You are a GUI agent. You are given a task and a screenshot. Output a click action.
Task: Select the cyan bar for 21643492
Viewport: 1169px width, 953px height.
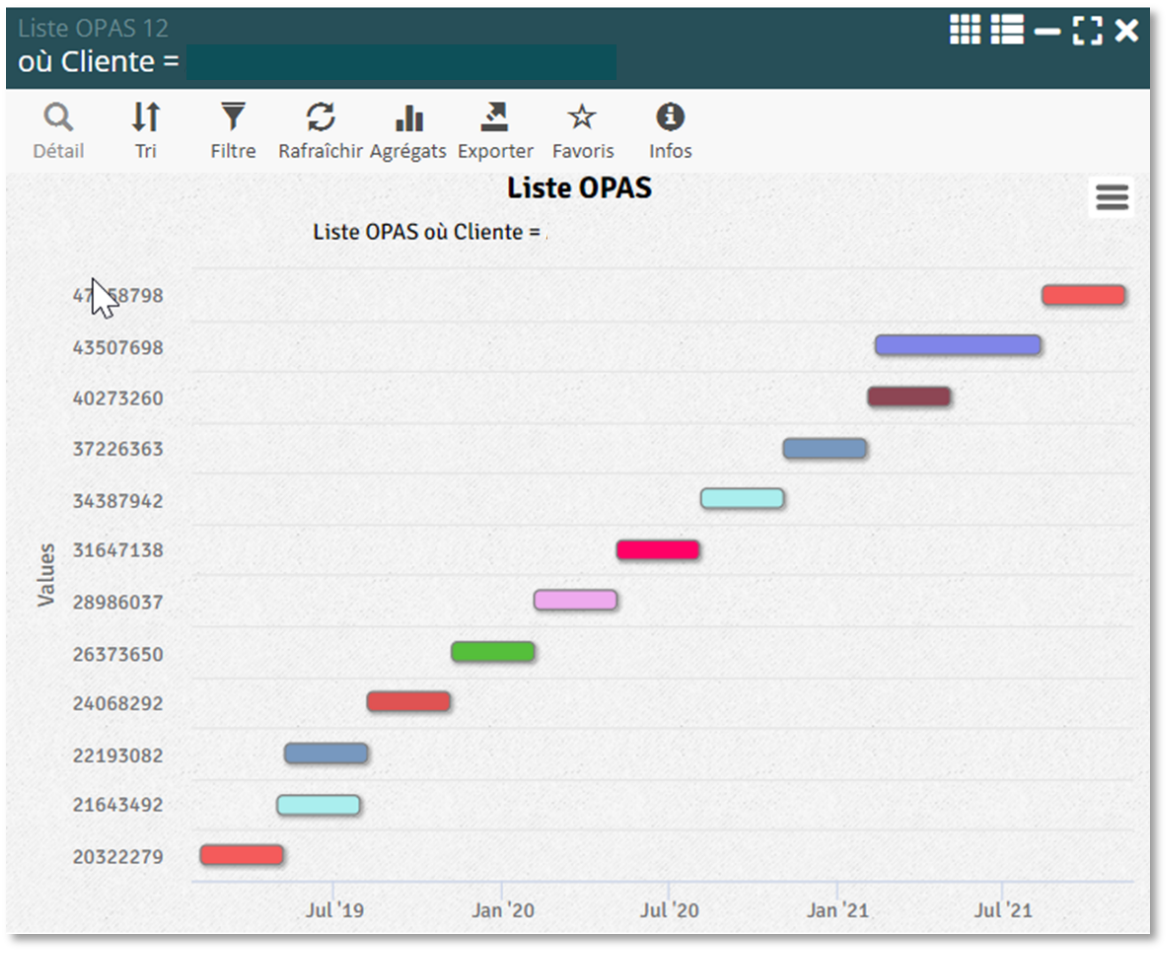[318, 805]
